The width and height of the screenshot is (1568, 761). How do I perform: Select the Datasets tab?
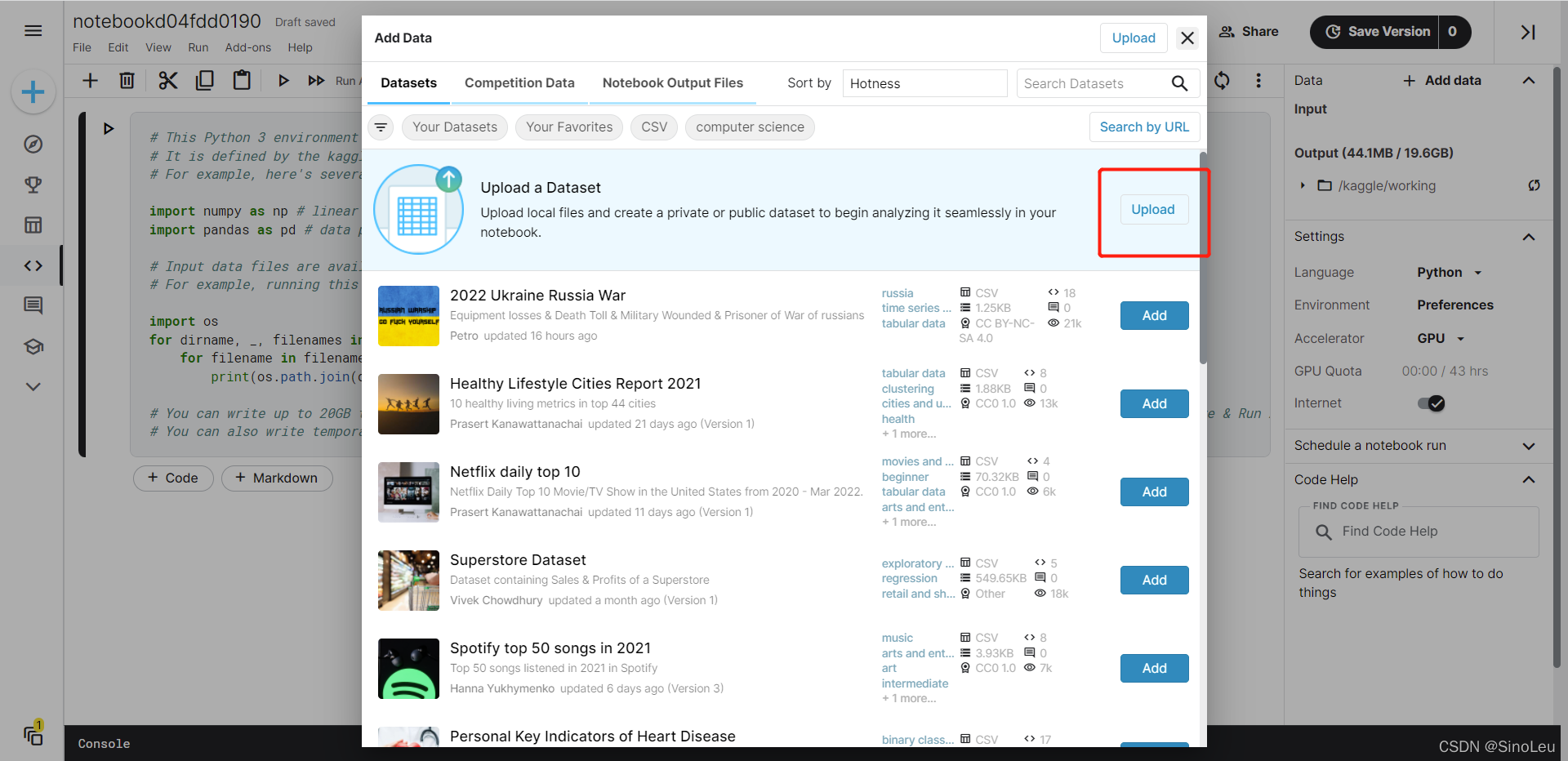(x=408, y=83)
